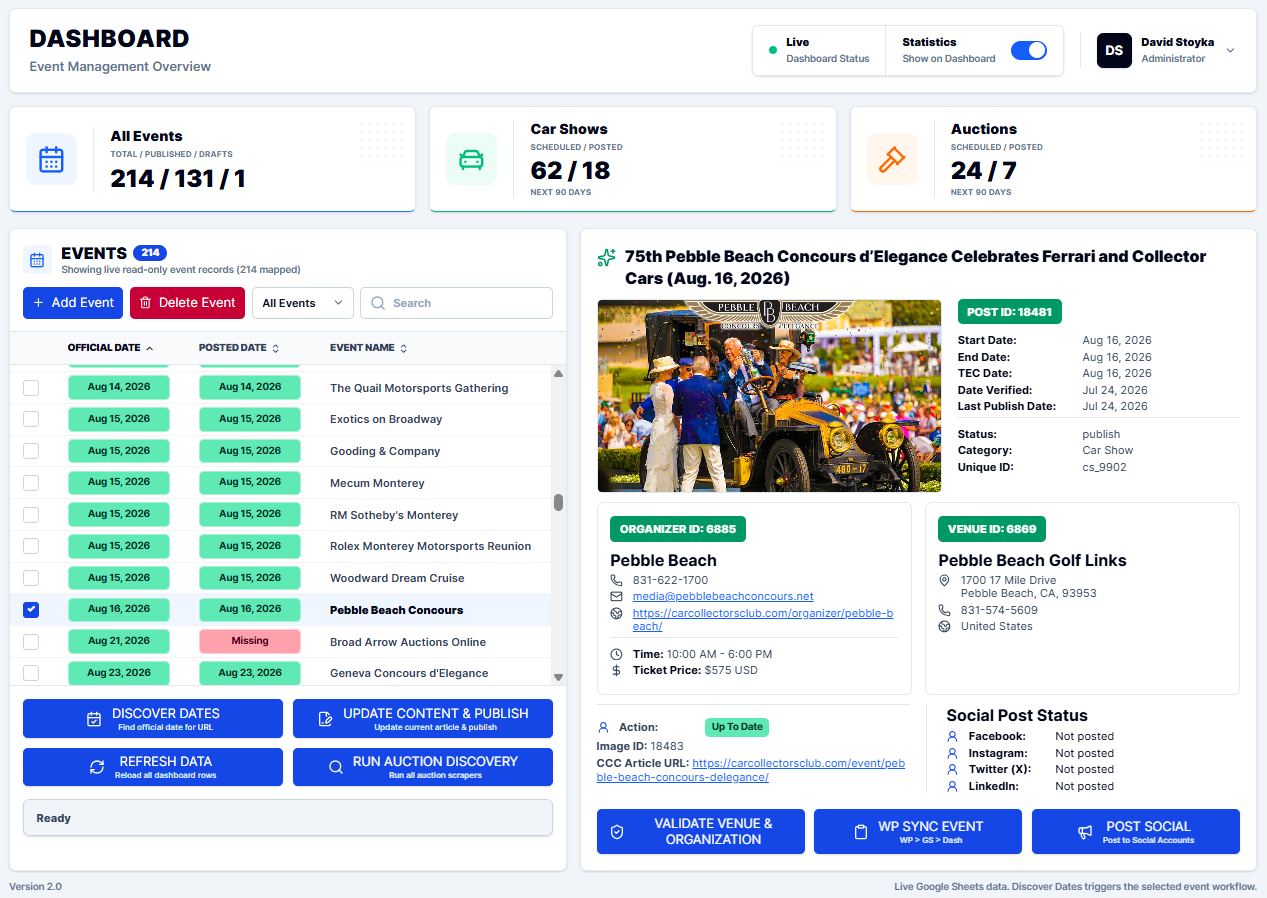Click the Pebble Beach Concours event photo

[x=769, y=396]
